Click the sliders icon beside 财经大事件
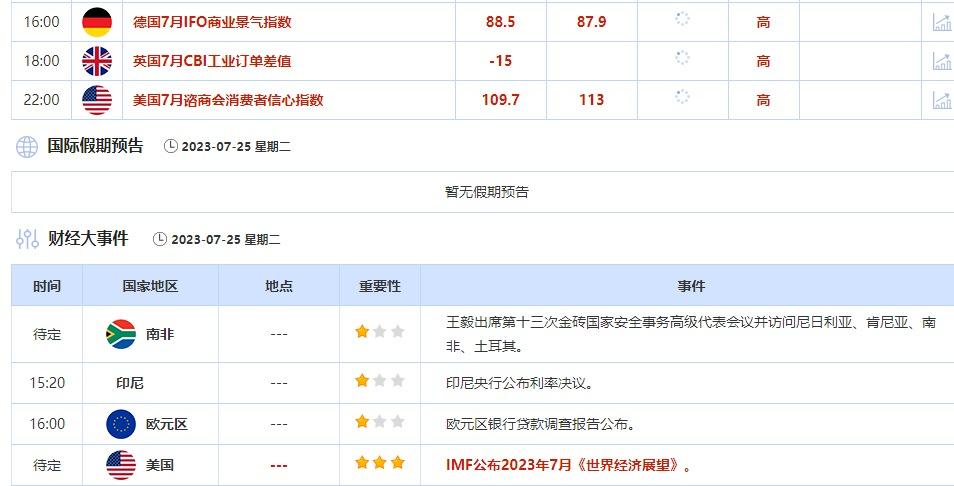Screen dimensions: 954x486 pos(27,239)
